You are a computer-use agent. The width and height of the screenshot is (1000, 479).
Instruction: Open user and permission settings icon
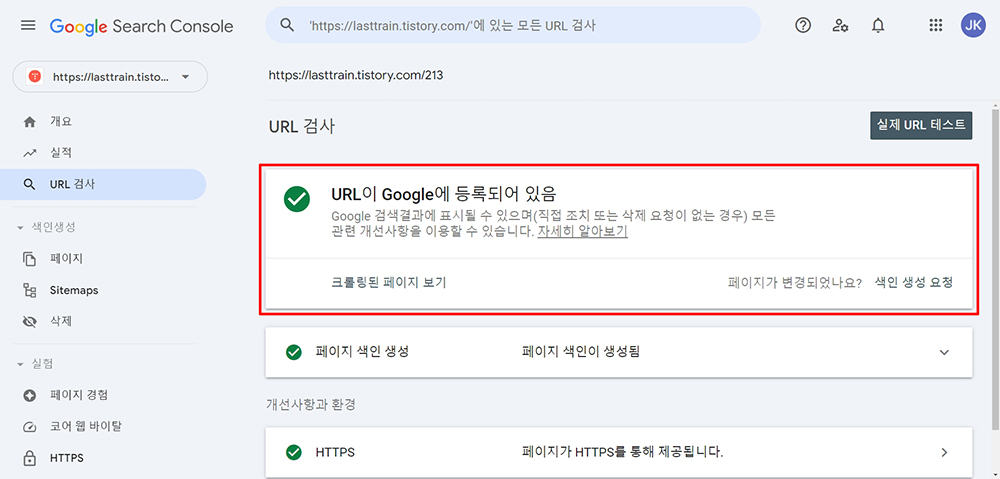[x=841, y=26]
